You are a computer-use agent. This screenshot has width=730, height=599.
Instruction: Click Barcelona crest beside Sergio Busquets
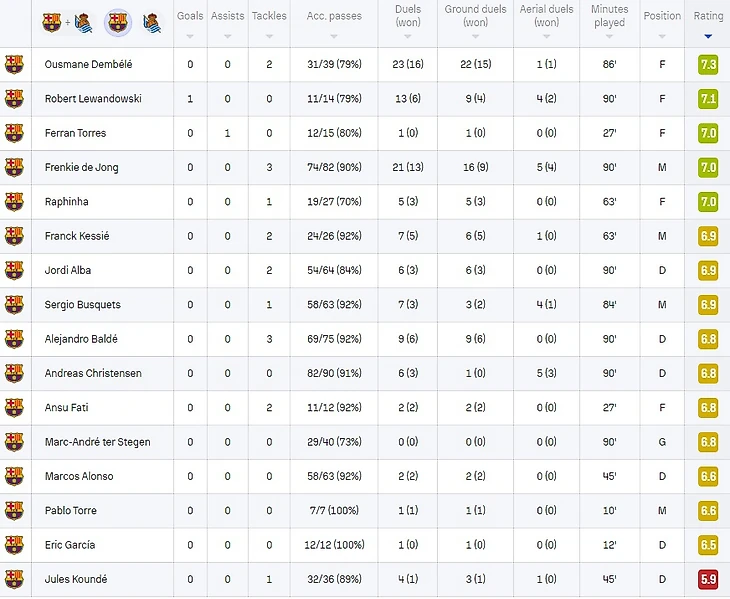[14, 304]
